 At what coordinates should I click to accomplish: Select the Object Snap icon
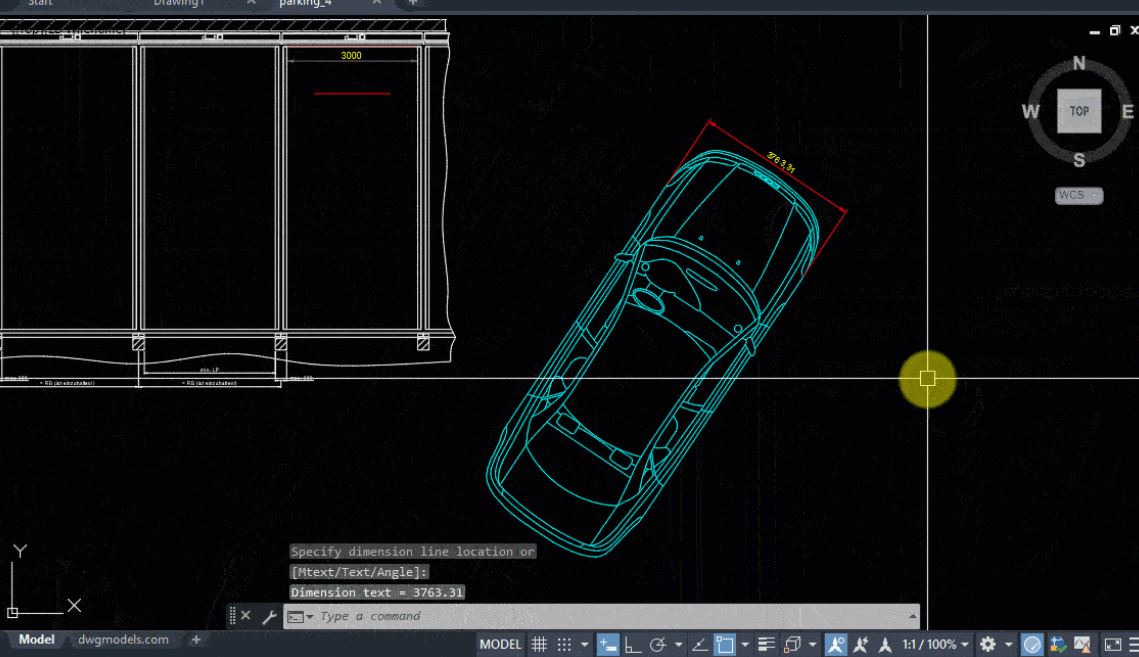[x=724, y=644]
